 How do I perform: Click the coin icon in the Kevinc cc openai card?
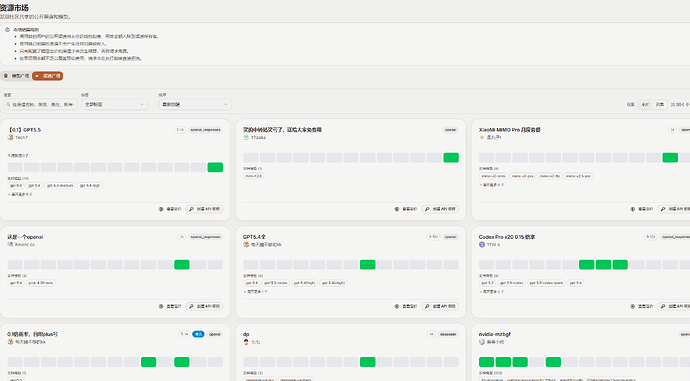[x=161, y=306]
